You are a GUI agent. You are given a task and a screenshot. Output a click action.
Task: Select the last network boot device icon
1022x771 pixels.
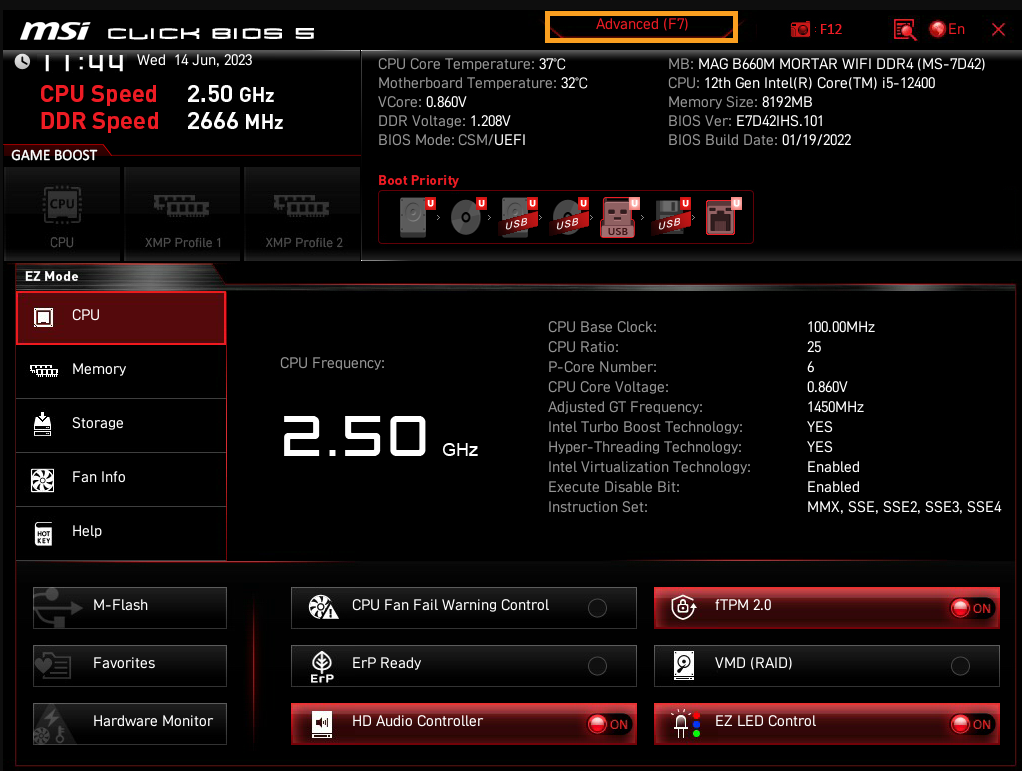(x=720, y=217)
